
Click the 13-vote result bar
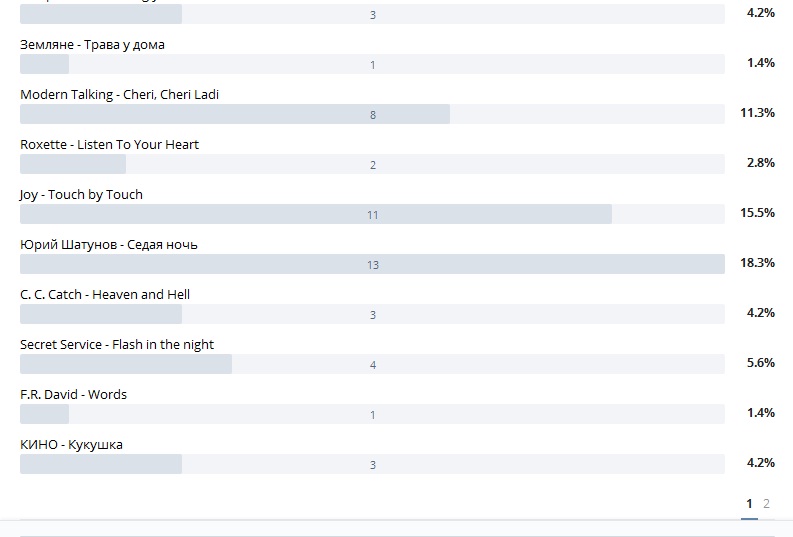(372, 264)
